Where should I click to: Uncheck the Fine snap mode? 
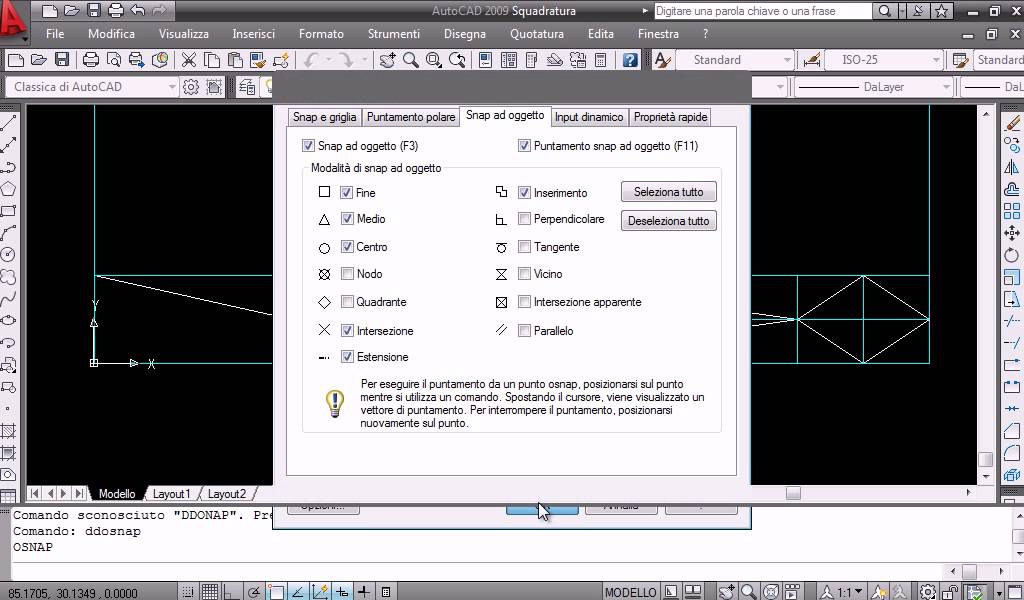[x=347, y=193]
